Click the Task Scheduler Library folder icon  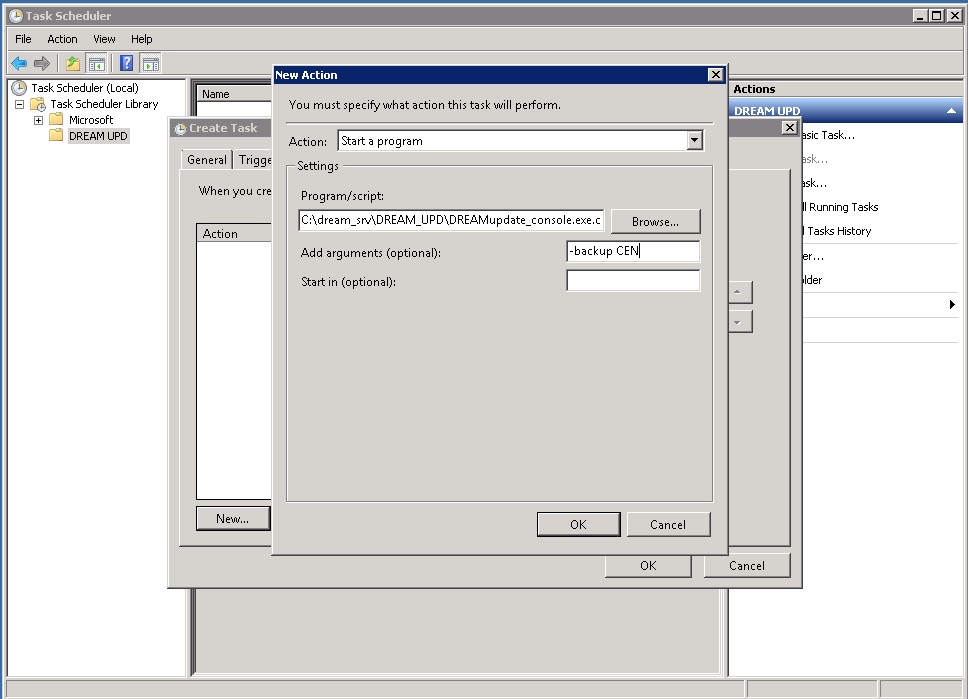[38, 104]
